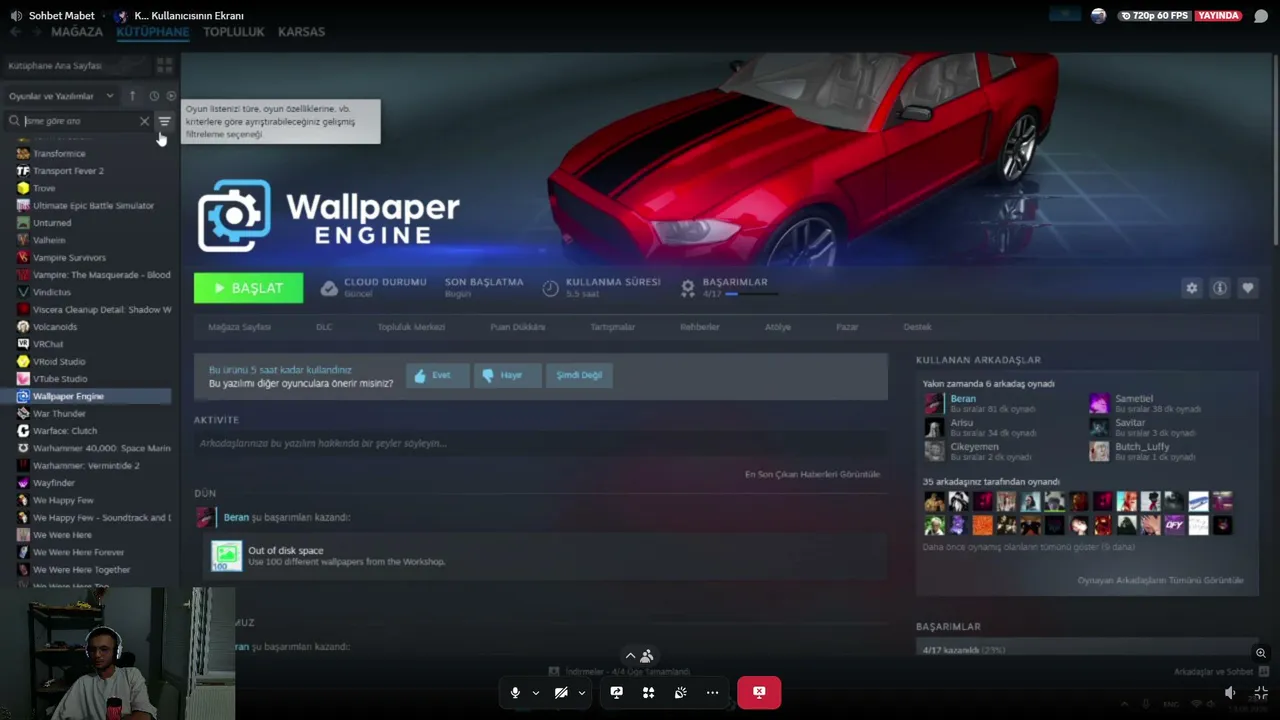Viewport: 1280px width, 720px height.
Task: Open friend Sametiel's avatar
Action: pos(1099,404)
